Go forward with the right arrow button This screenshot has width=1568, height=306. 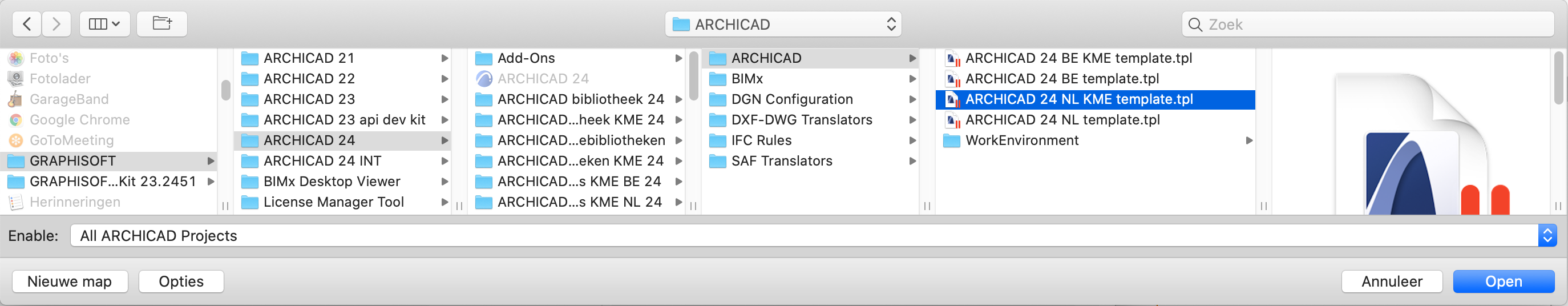tap(56, 24)
